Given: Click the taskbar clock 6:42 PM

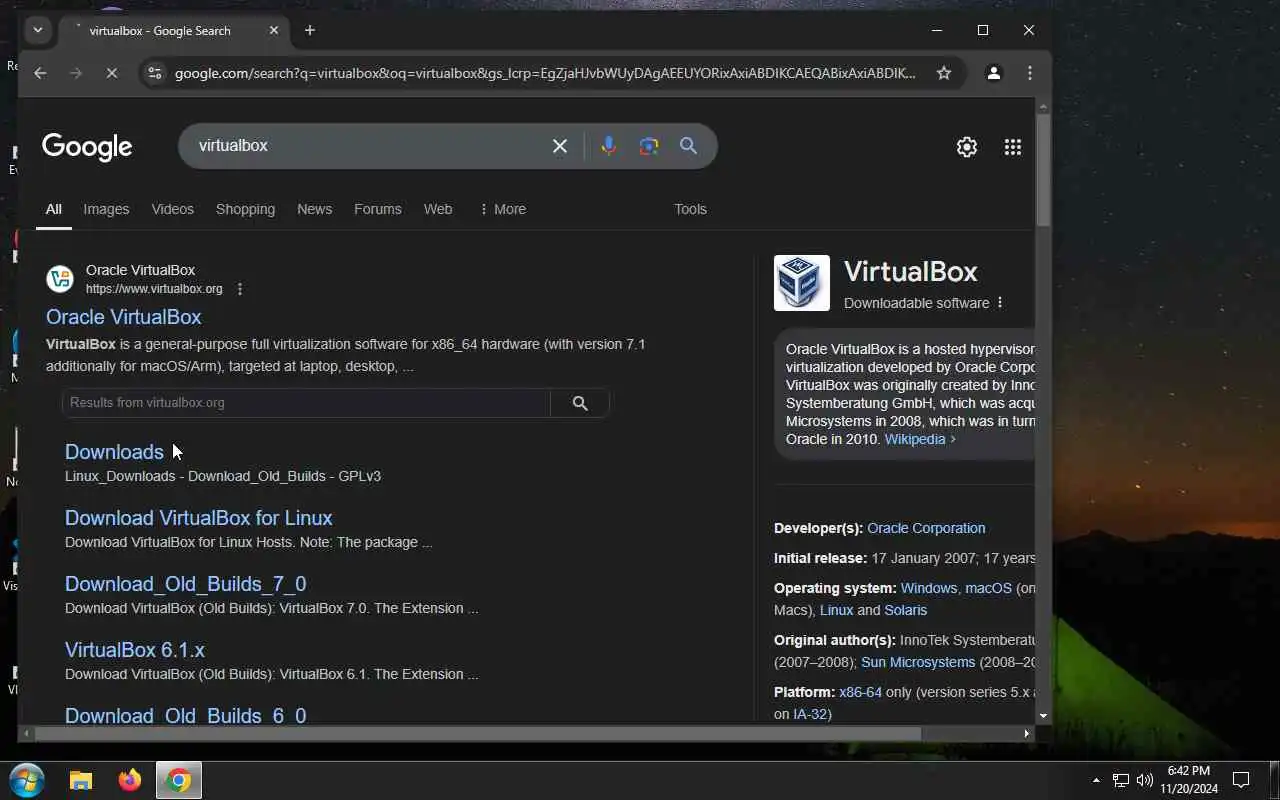Looking at the screenshot, I should [1188, 771].
